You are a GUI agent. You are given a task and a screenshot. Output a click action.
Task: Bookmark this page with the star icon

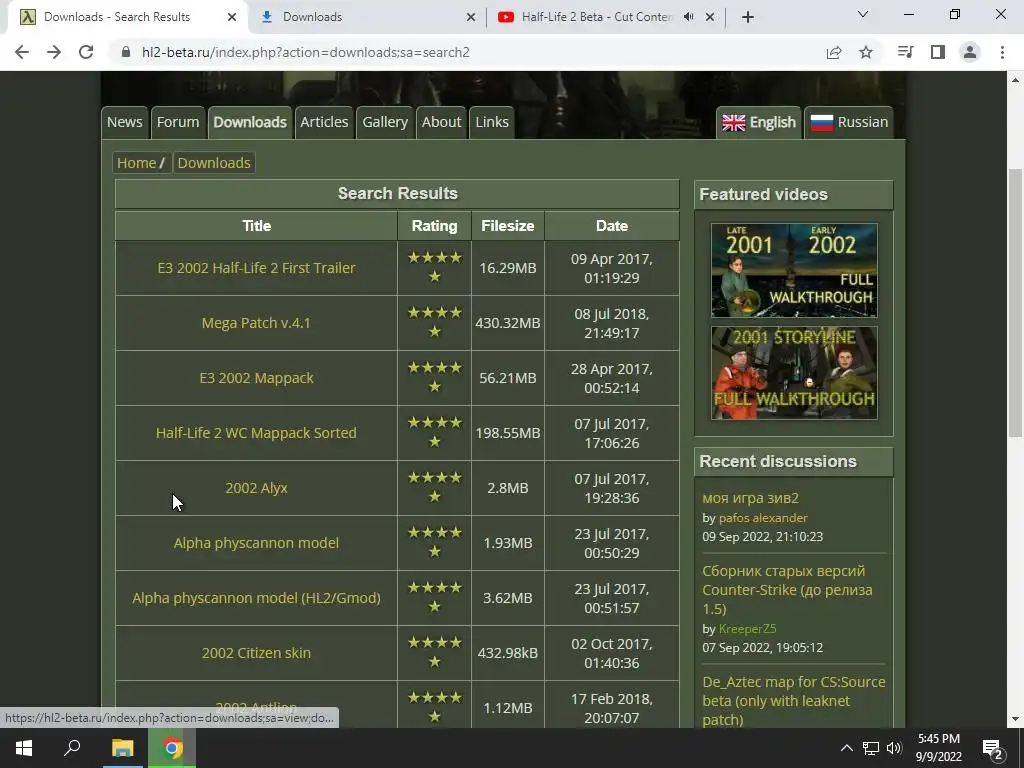[x=866, y=52]
